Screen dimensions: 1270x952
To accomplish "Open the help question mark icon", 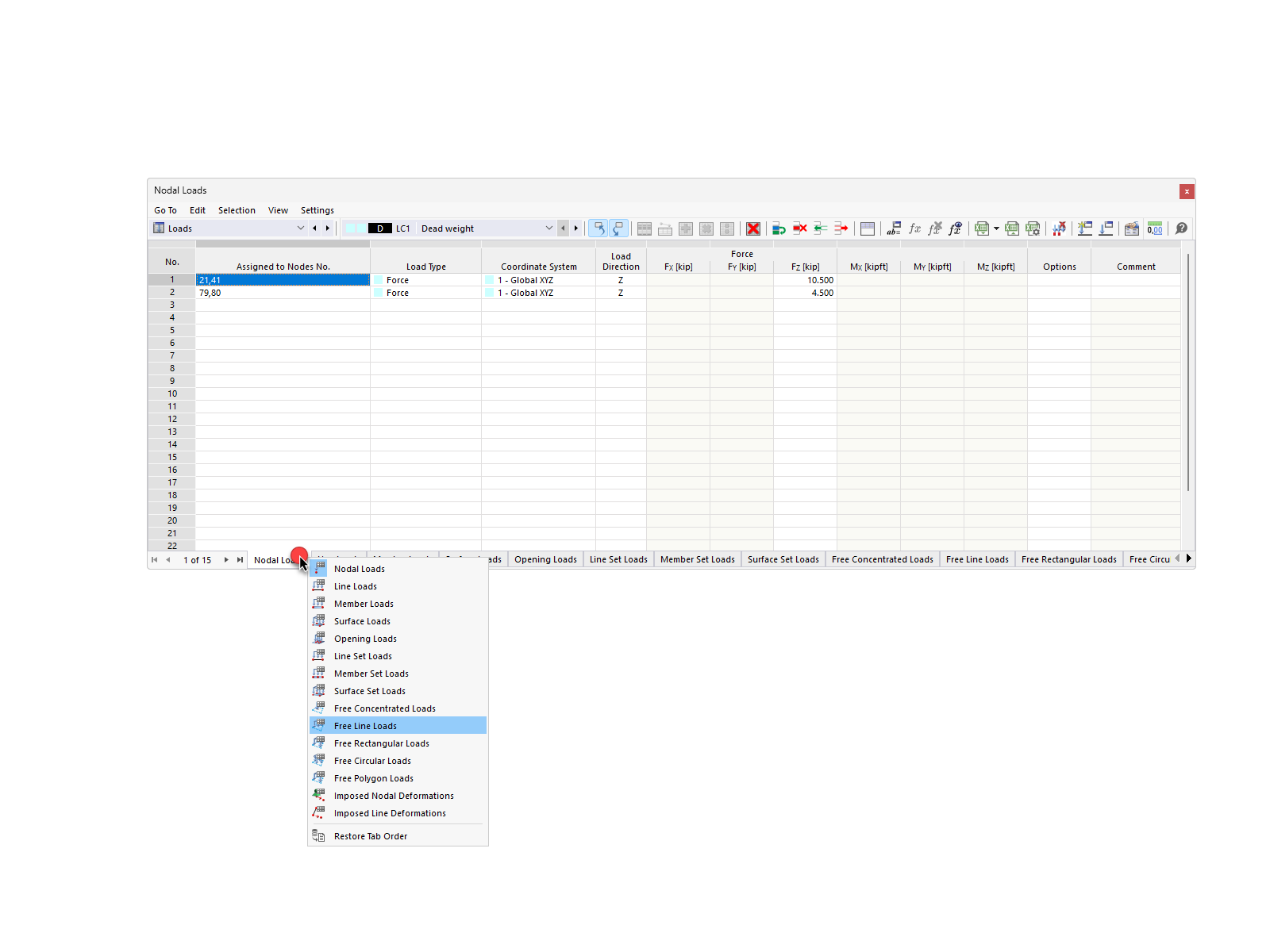I will 1182,228.
